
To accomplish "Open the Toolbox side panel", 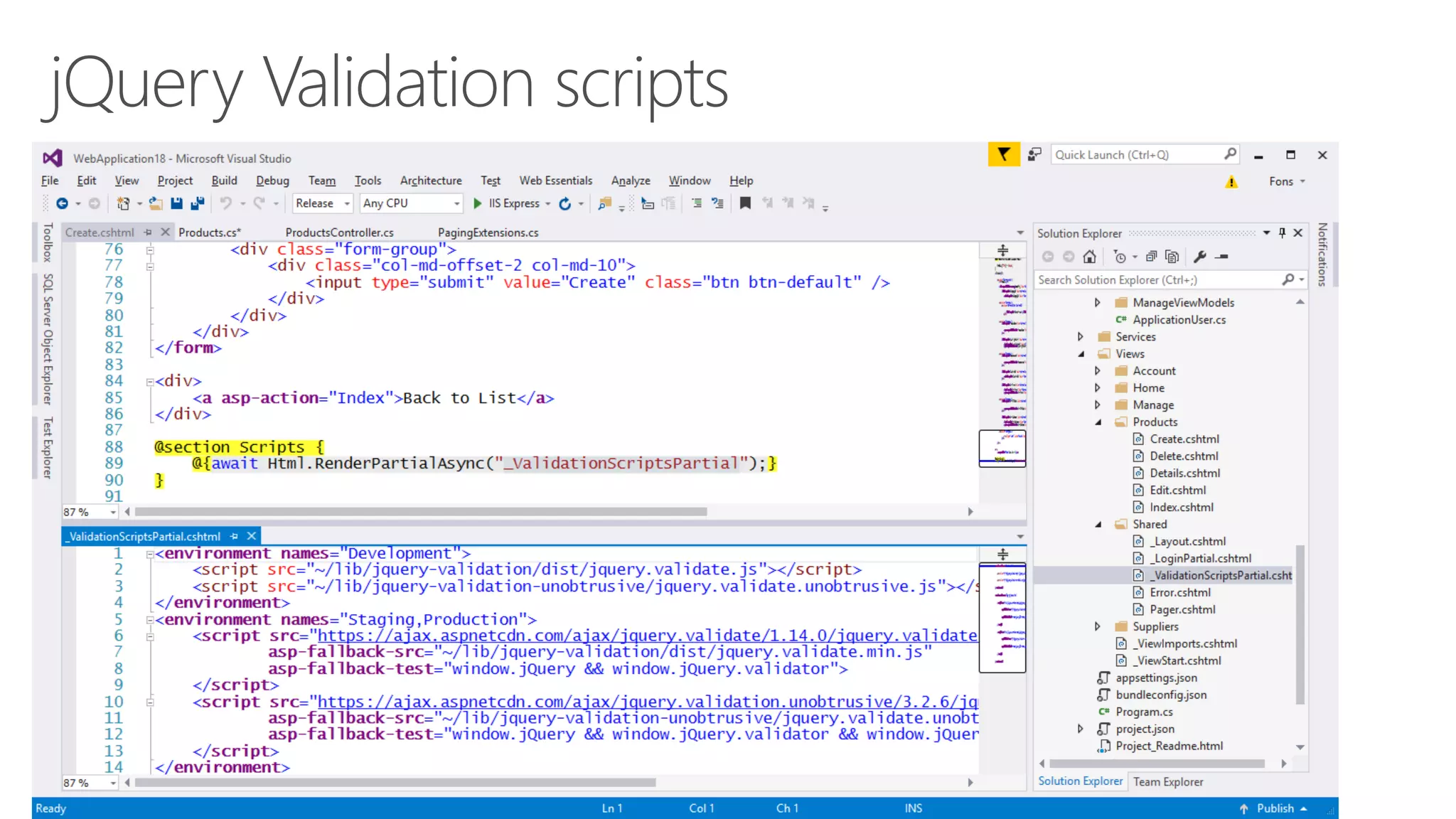I will click(48, 243).
